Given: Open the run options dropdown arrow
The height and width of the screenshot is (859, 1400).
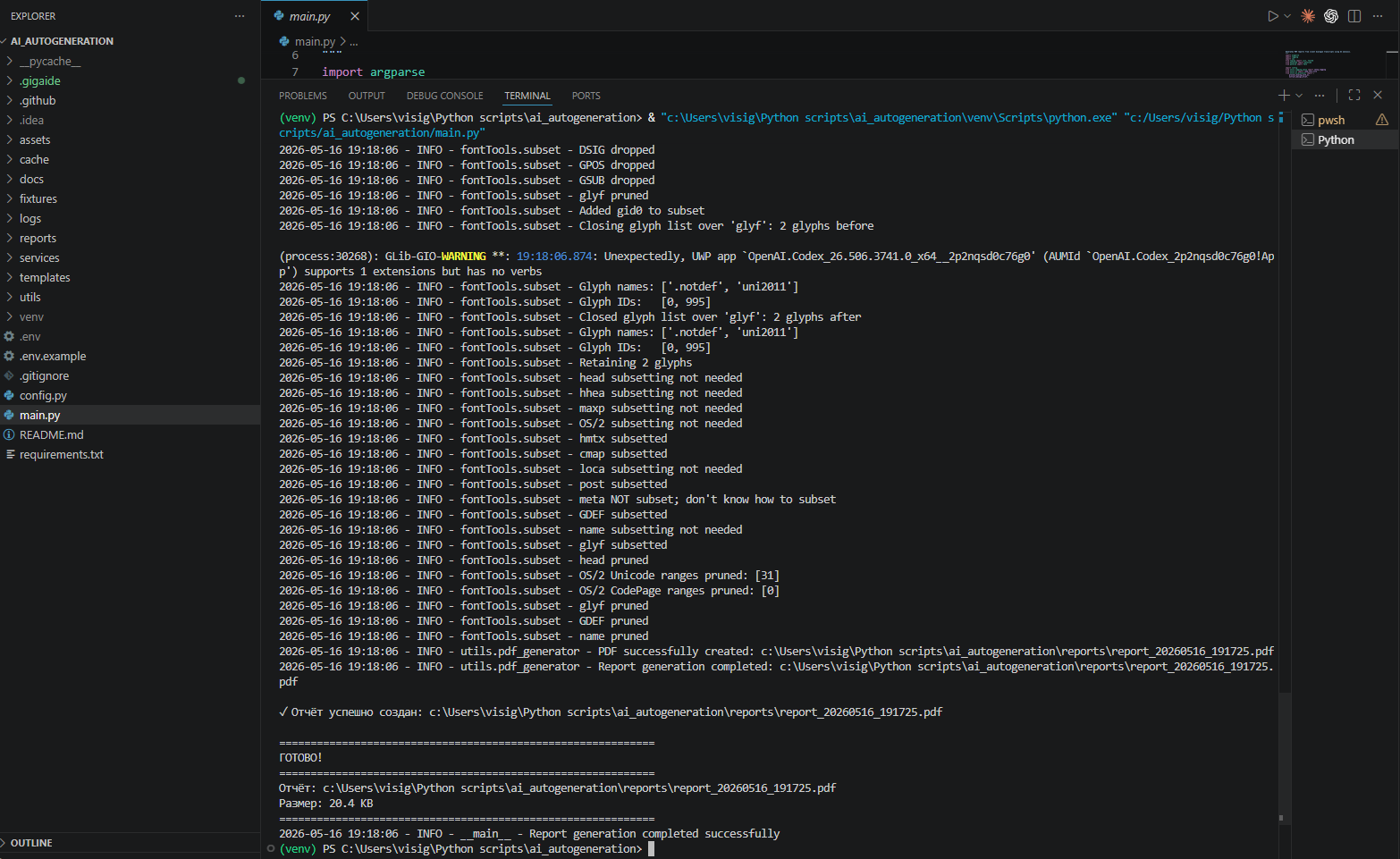Looking at the screenshot, I should click(x=1287, y=16).
